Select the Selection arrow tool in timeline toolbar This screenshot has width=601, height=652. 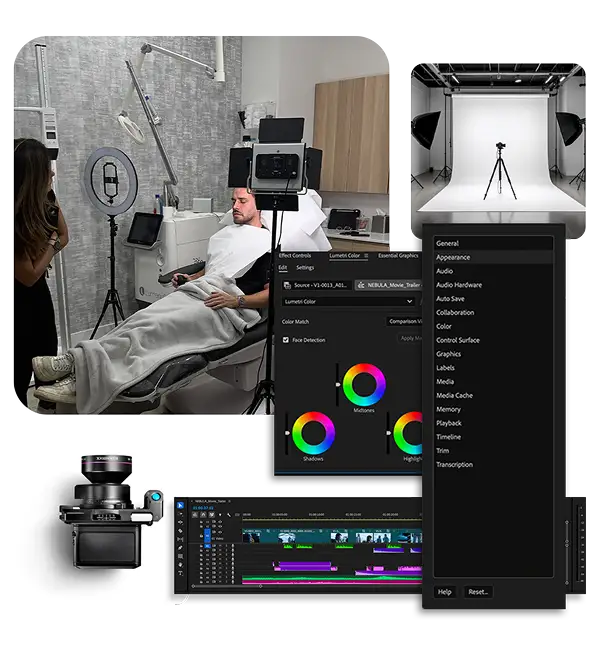[181, 506]
